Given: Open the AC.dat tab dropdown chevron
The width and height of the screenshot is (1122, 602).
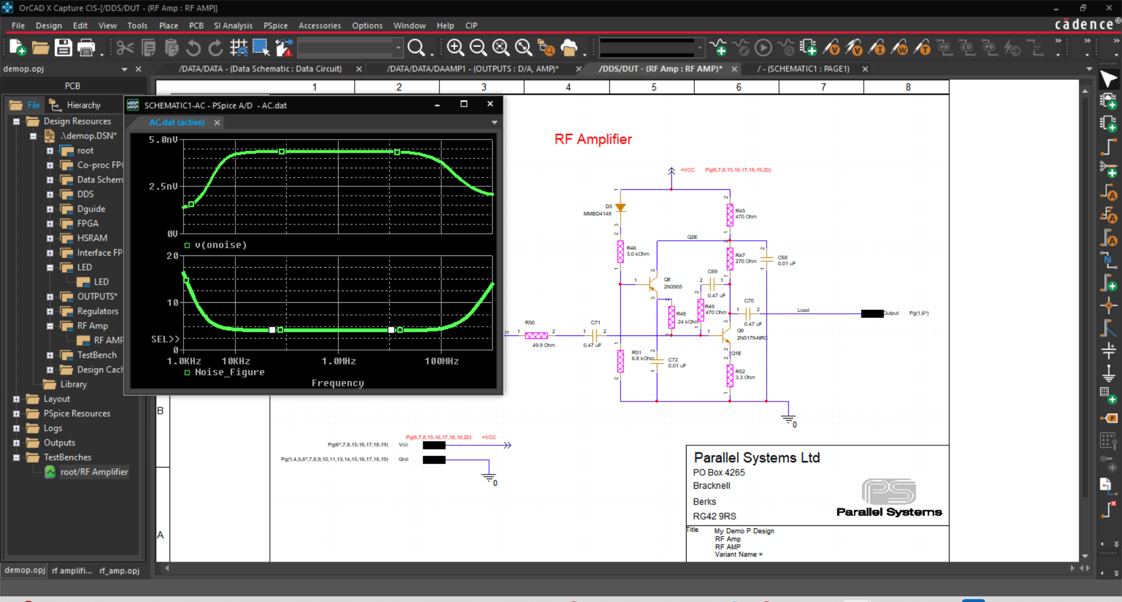Looking at the screenshot, I should click(494, 122).
